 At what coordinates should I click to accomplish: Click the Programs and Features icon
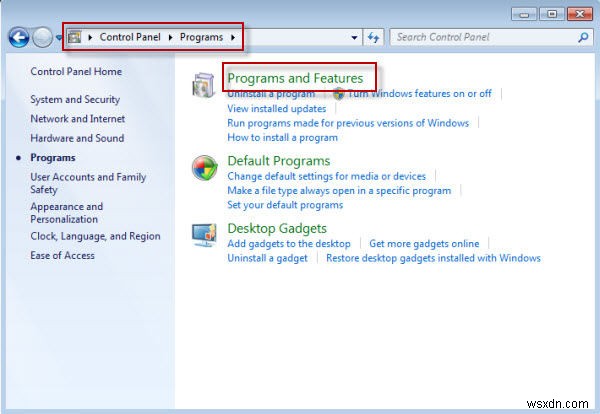click(203, 85)
